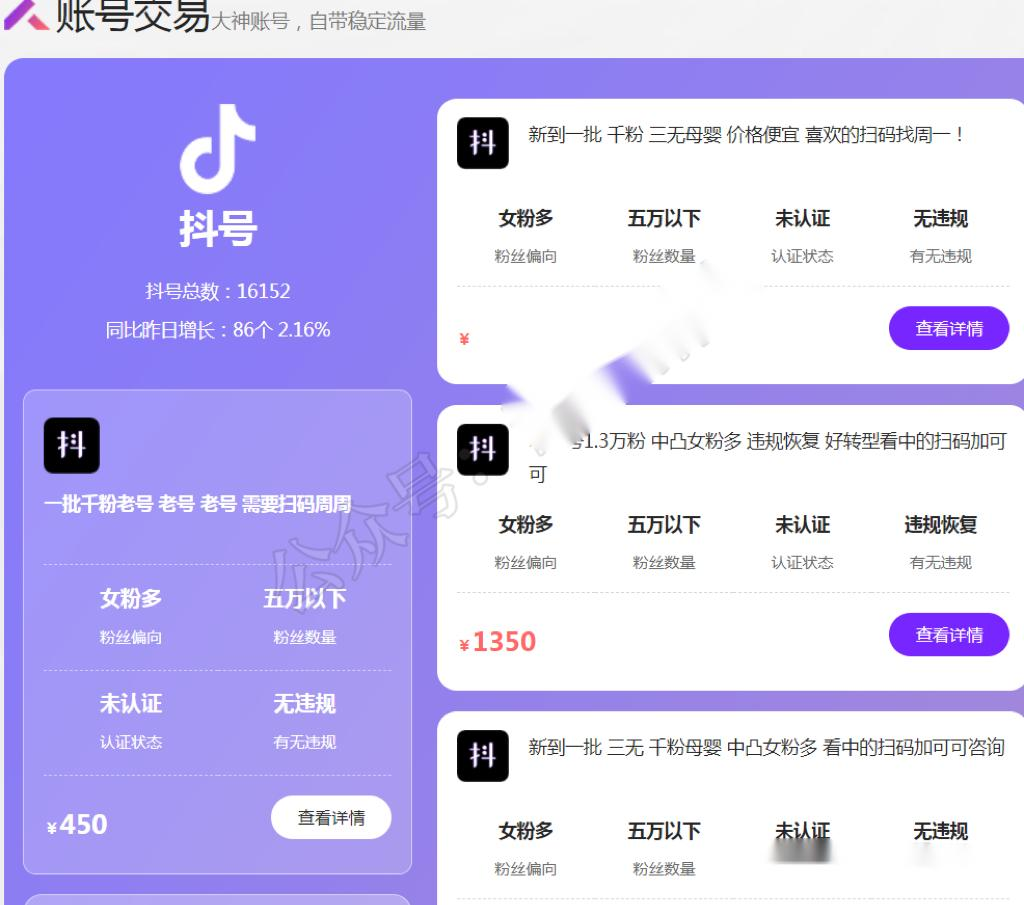Viewport: 1024px width, 905px height.
Task: Click 无违规 in the 三无 千粉母婴 listing
Action: click(940, 831)
